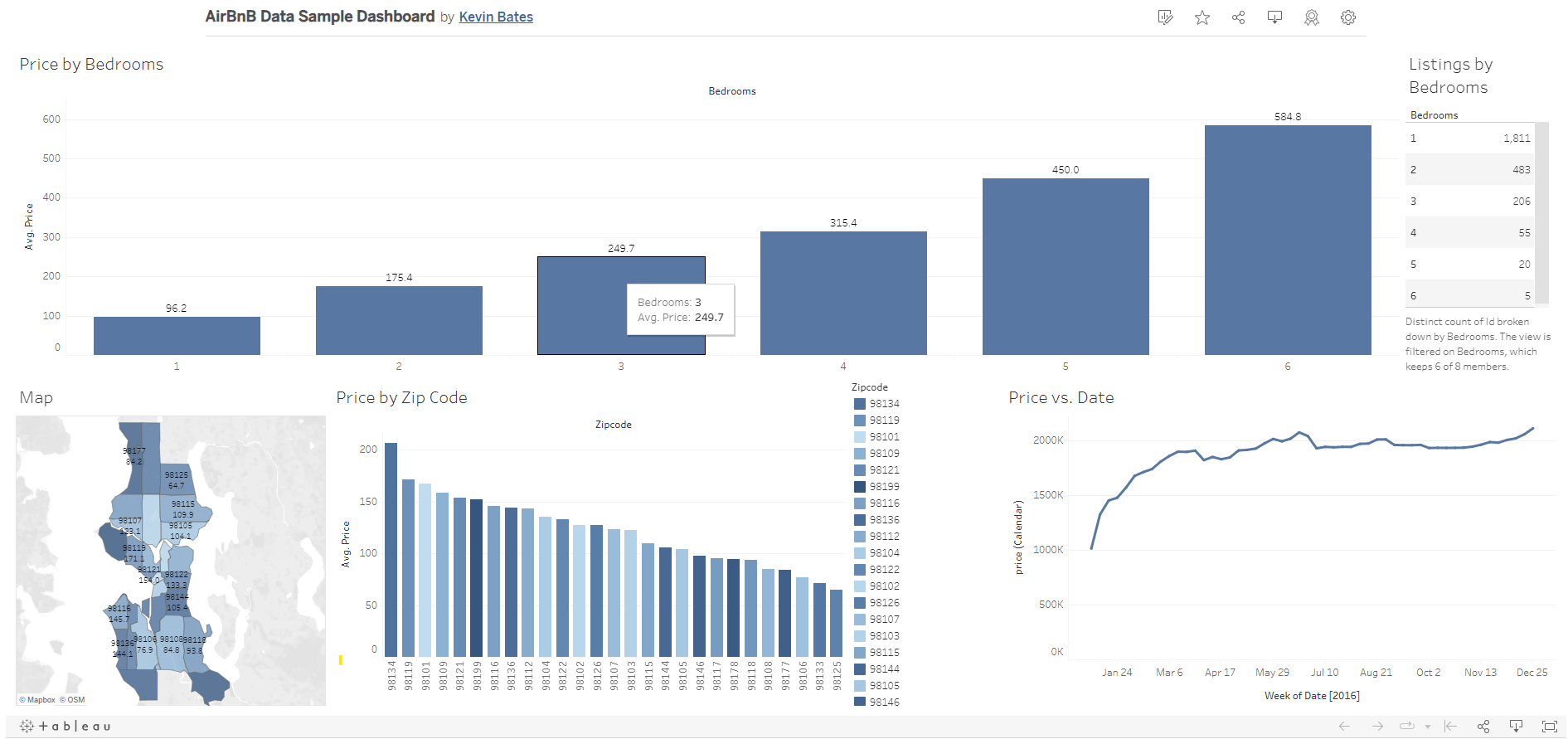Click the 98101 legend color swatch
This screenshot has height=739, width=1568.
860,437
